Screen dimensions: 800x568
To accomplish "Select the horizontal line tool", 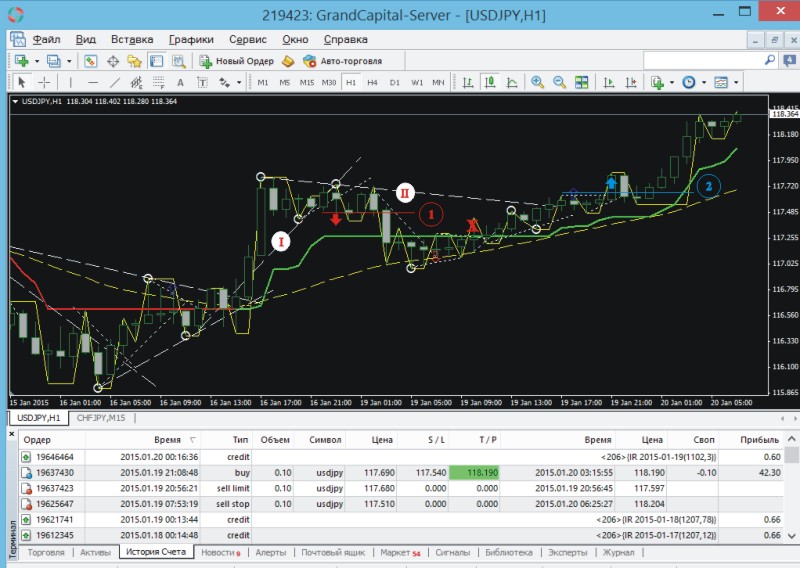I will [x=93, y=82].
